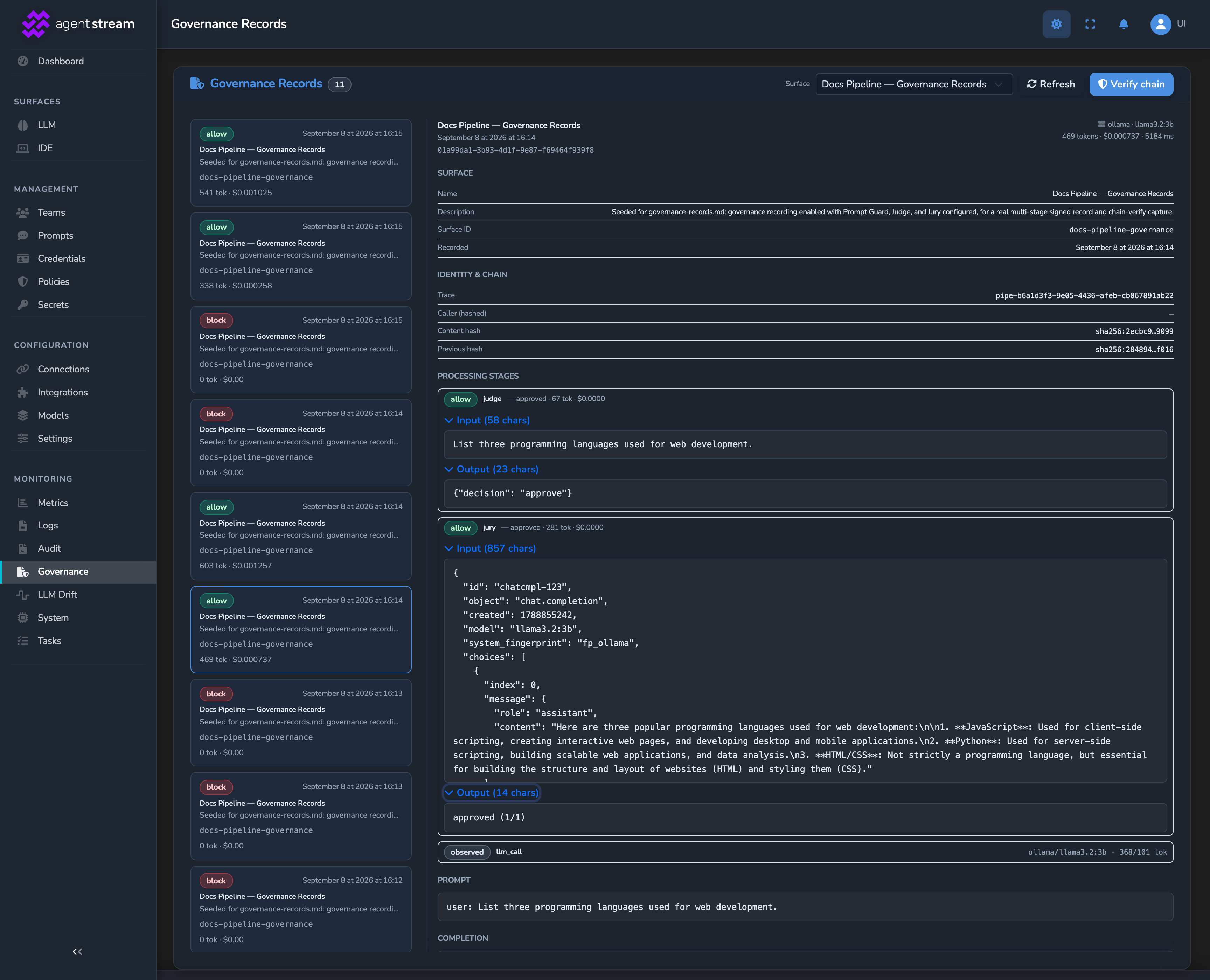Select block record dated 16:15
Image resolution: width=1210 pixels, height=980 pixels.
301,349
